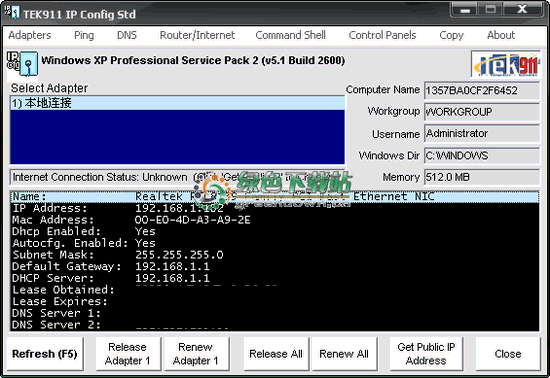Select adapter 1) 本地连接 in list
Image resolution: width=550 pixels, height=378 pixels.
point(177,103)
